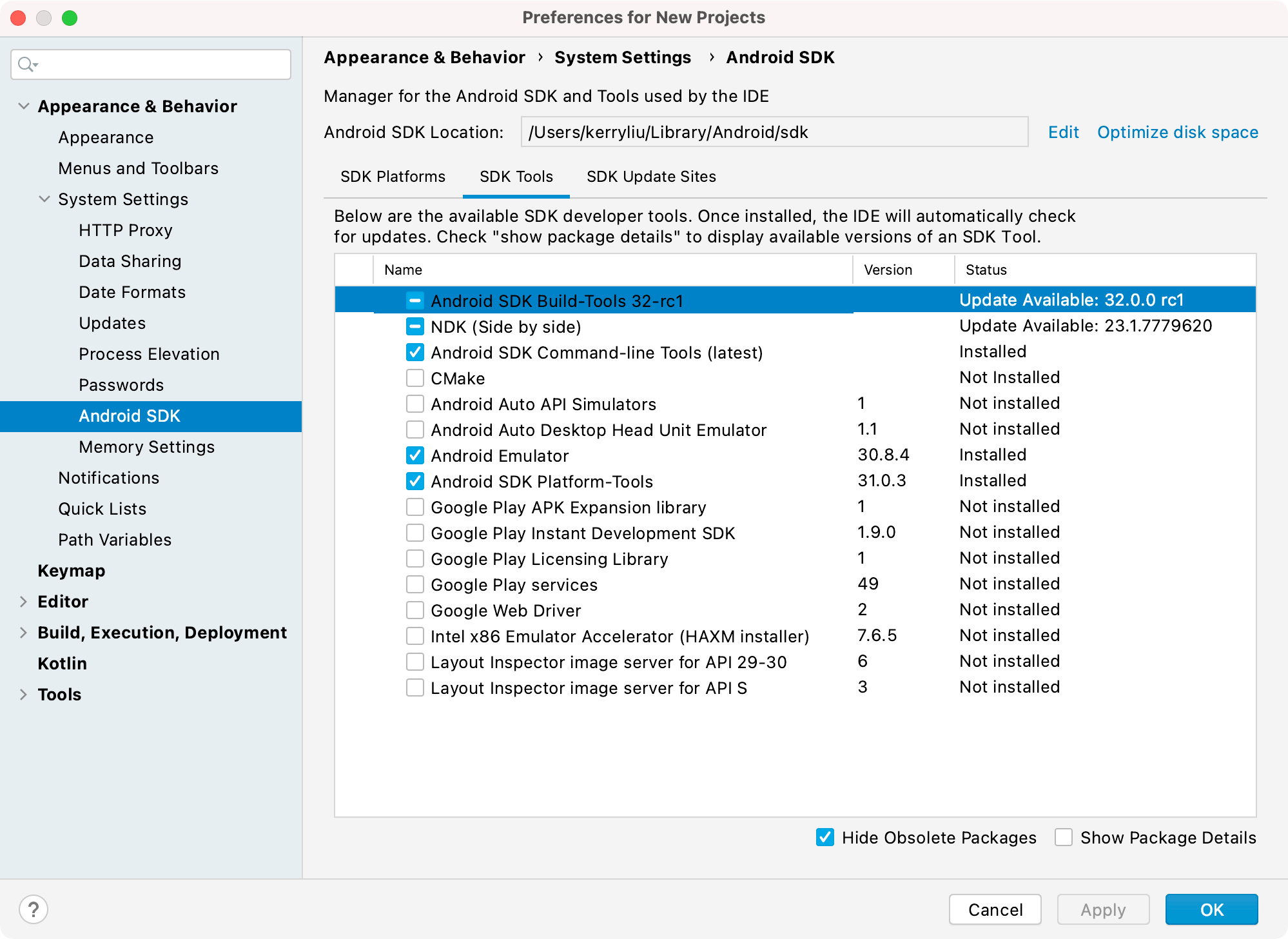Sort by the Name column header

613,270
